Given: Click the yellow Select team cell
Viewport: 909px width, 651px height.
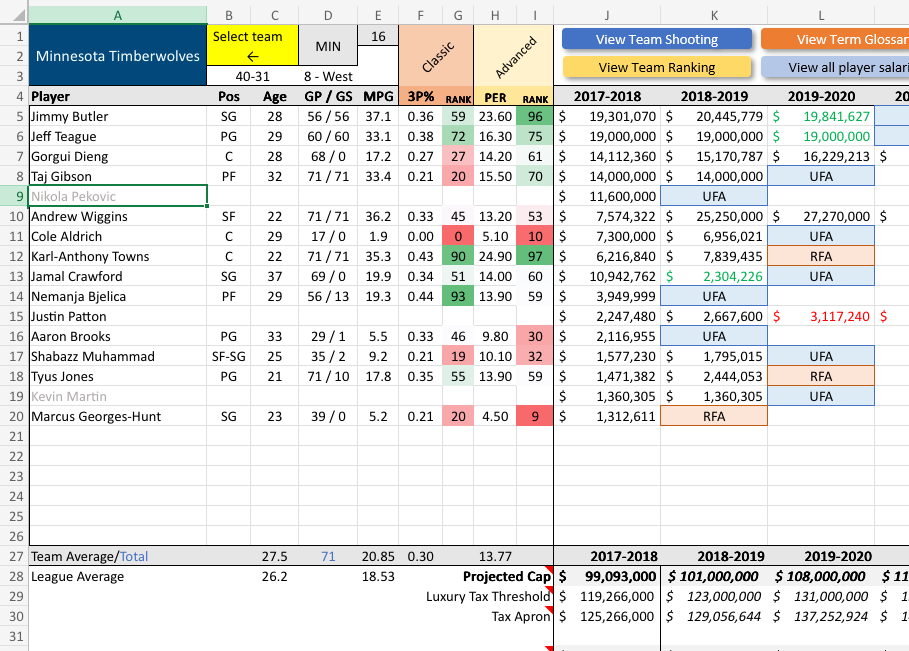Looking at the screenshot, I should [253, 46].
